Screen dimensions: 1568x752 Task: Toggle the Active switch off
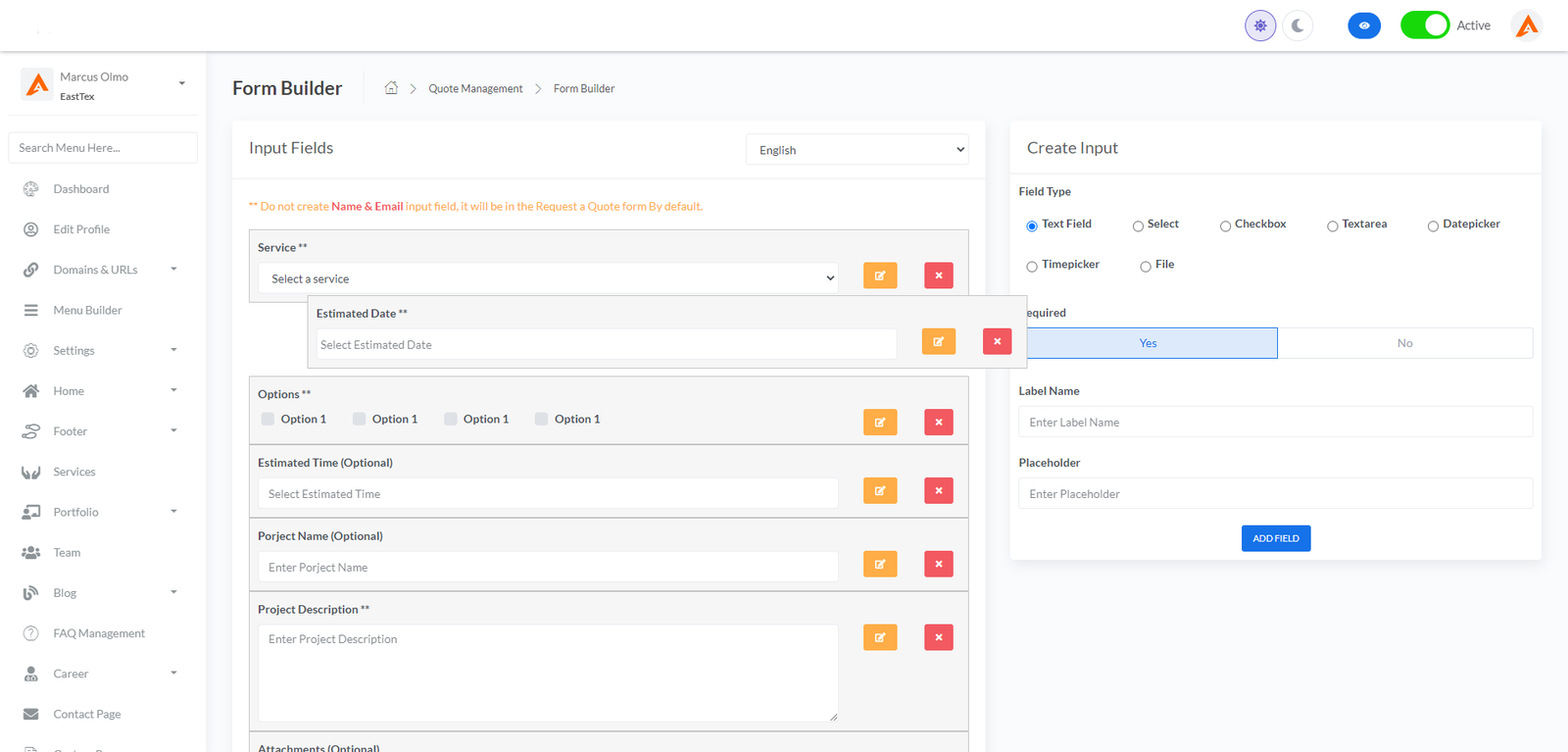coord(1424,25)
